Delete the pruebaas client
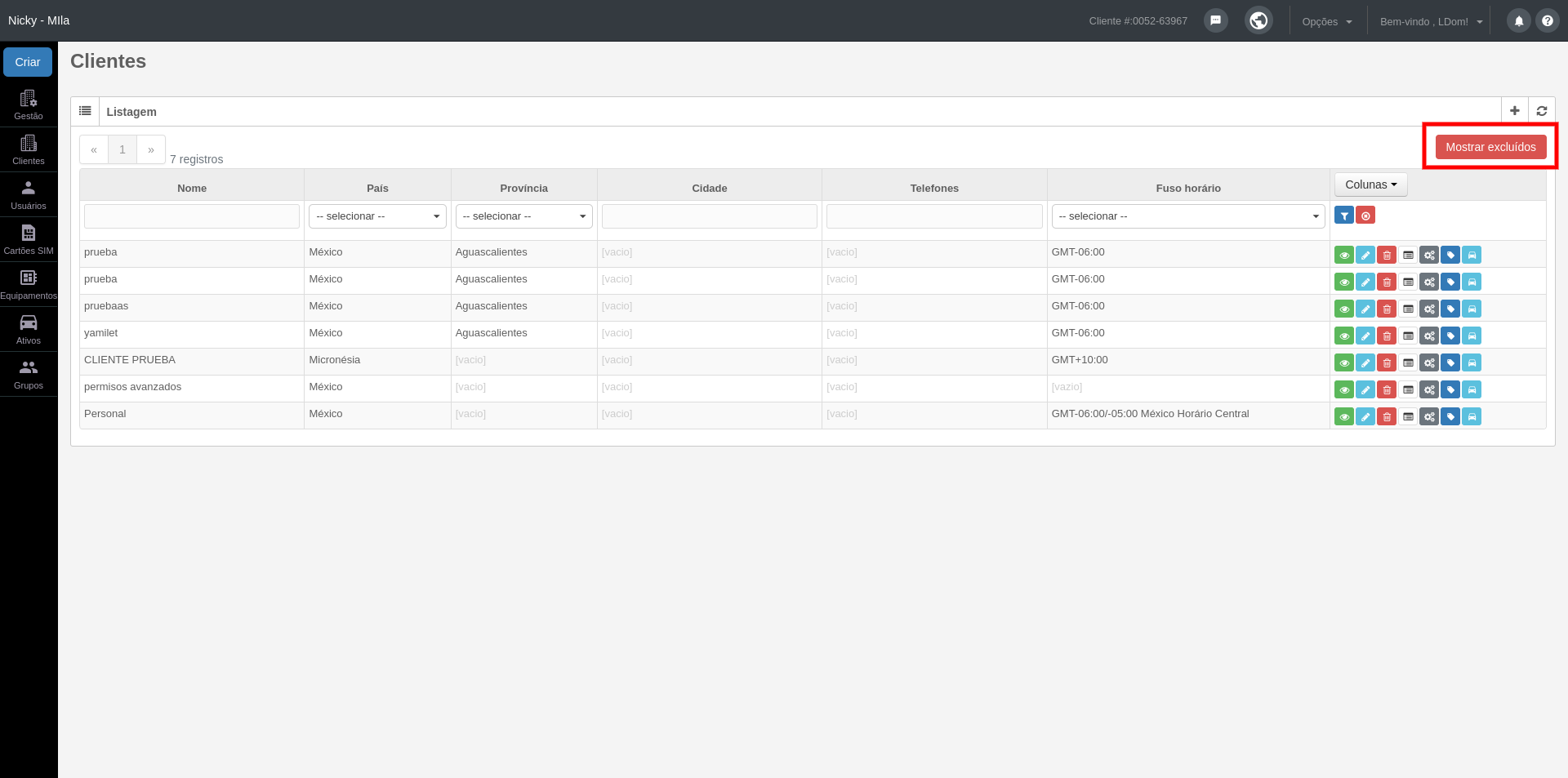The image size is (1568, 778). [1387, 309]
